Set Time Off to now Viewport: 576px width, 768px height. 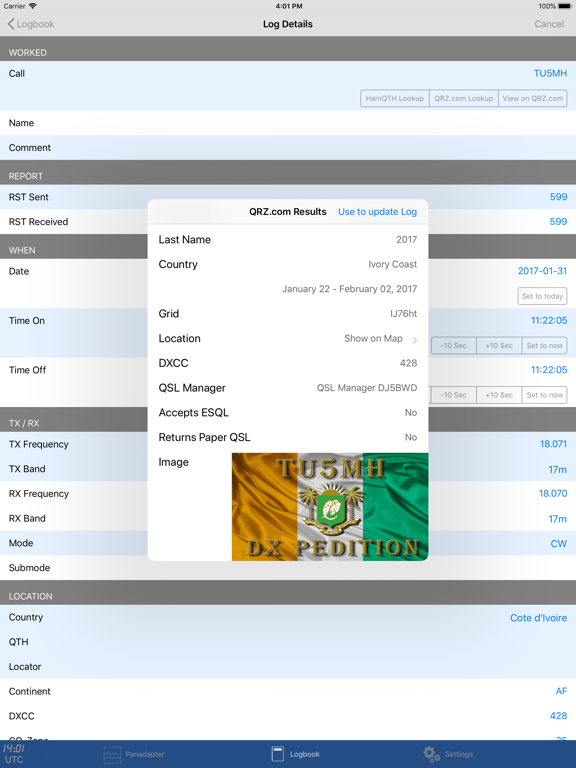[545, 395]
